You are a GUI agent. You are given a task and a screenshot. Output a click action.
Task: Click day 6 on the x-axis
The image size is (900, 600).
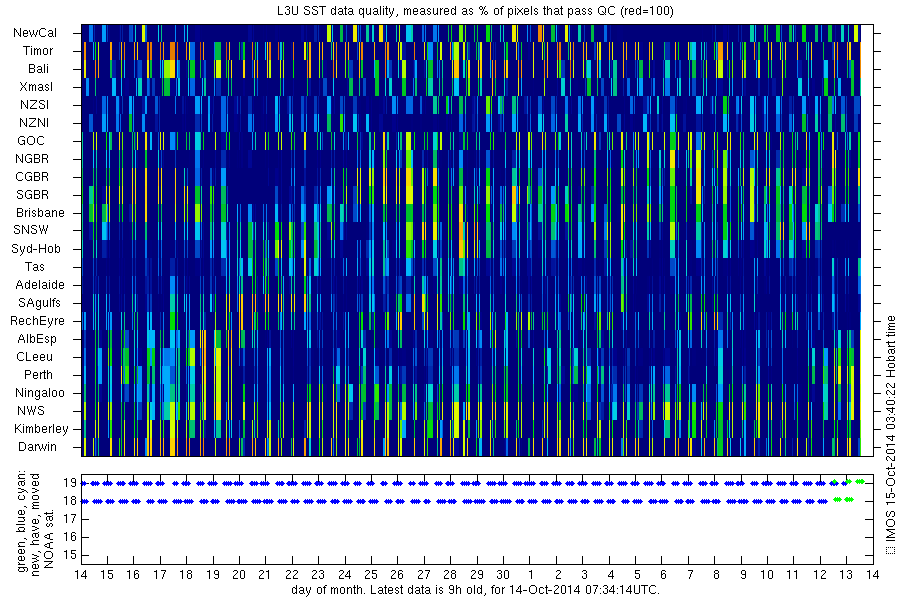coord(664,575)
